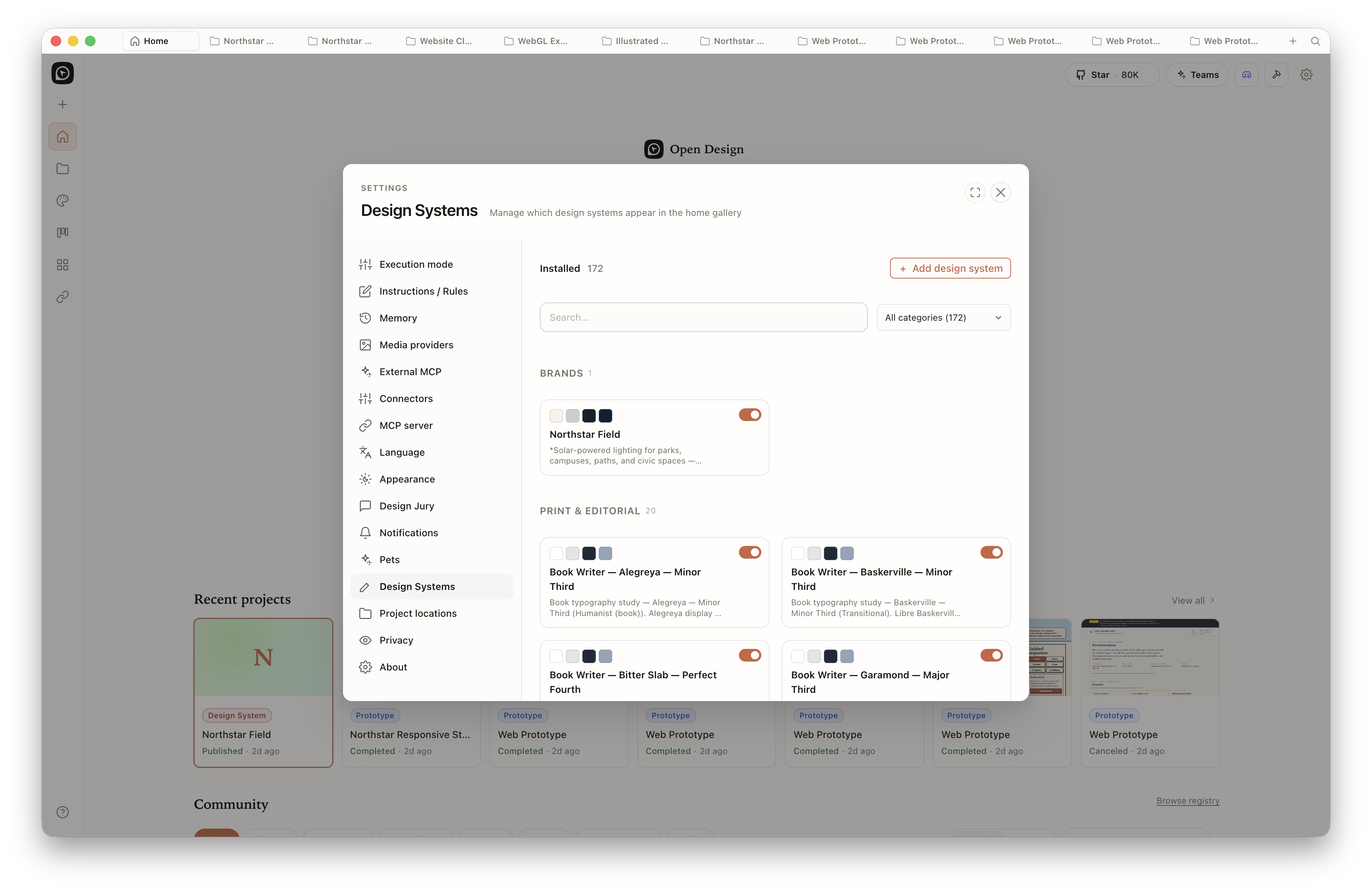Image resolution: width=1372 pixels, height=892 pixels.
Task: Open the All categories (172) dropdown
Action: pyautogui.click(x=943, y=317)
